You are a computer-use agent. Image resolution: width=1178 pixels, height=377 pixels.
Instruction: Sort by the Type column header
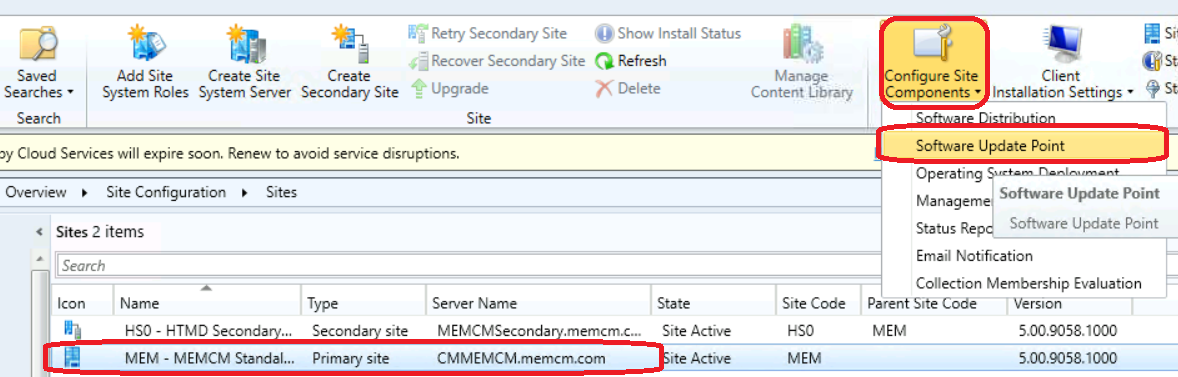click(x=322, y=304)
